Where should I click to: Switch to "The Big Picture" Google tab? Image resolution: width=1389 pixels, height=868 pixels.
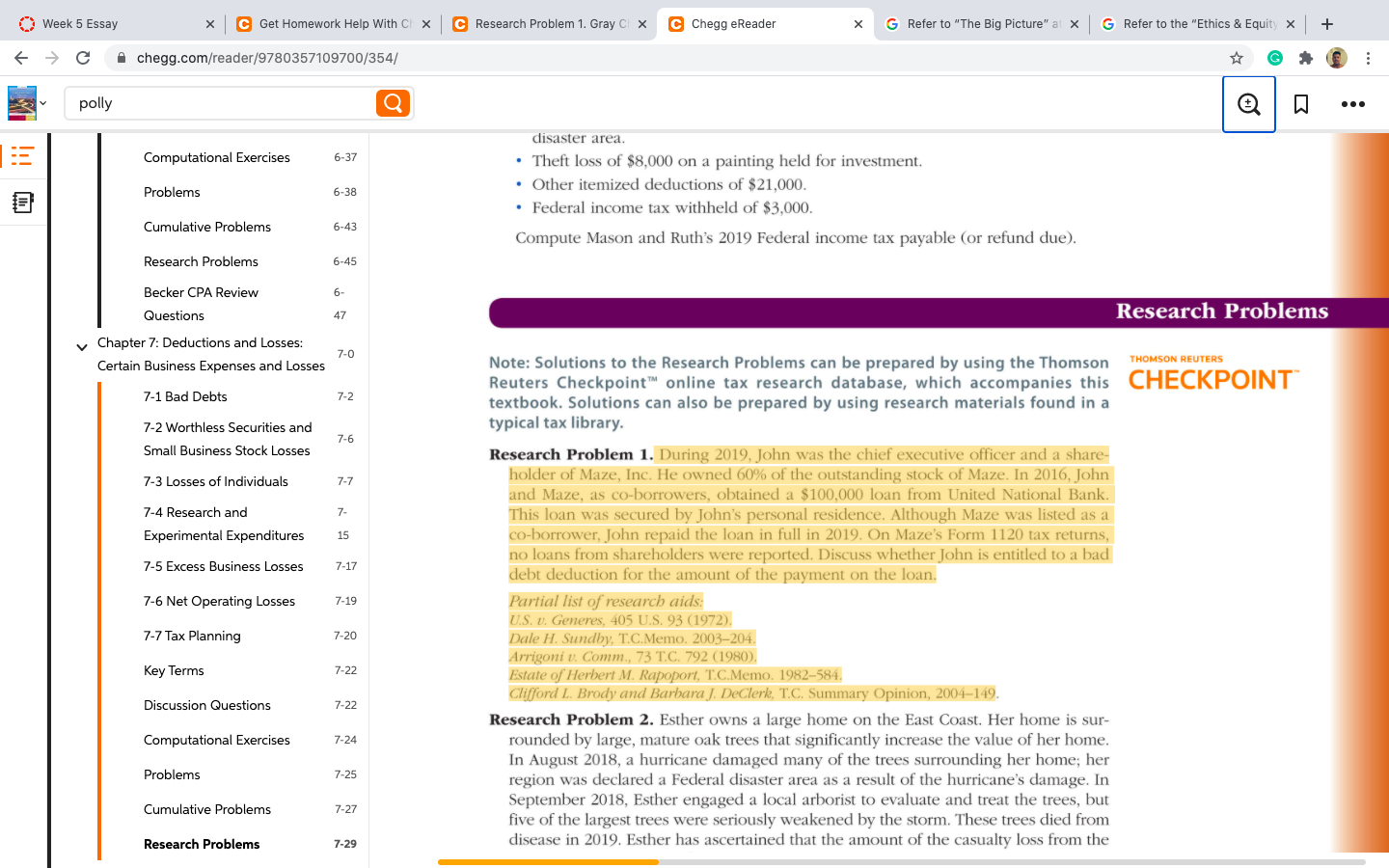(981, 23)
